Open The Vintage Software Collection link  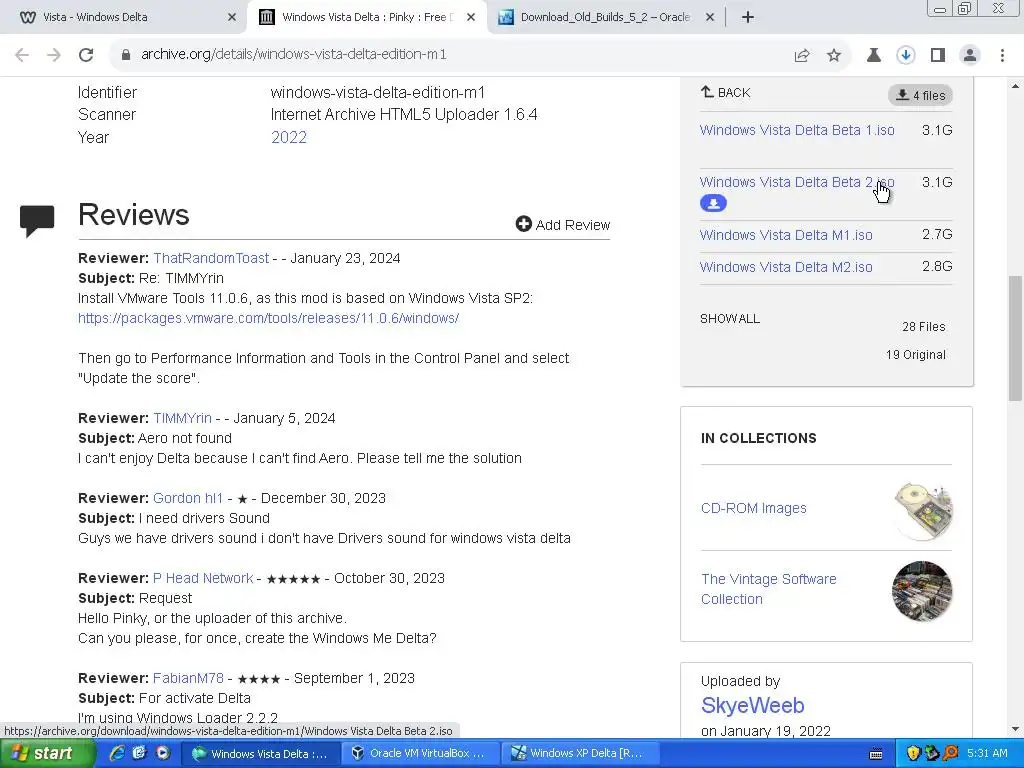(x=769, y=589)
